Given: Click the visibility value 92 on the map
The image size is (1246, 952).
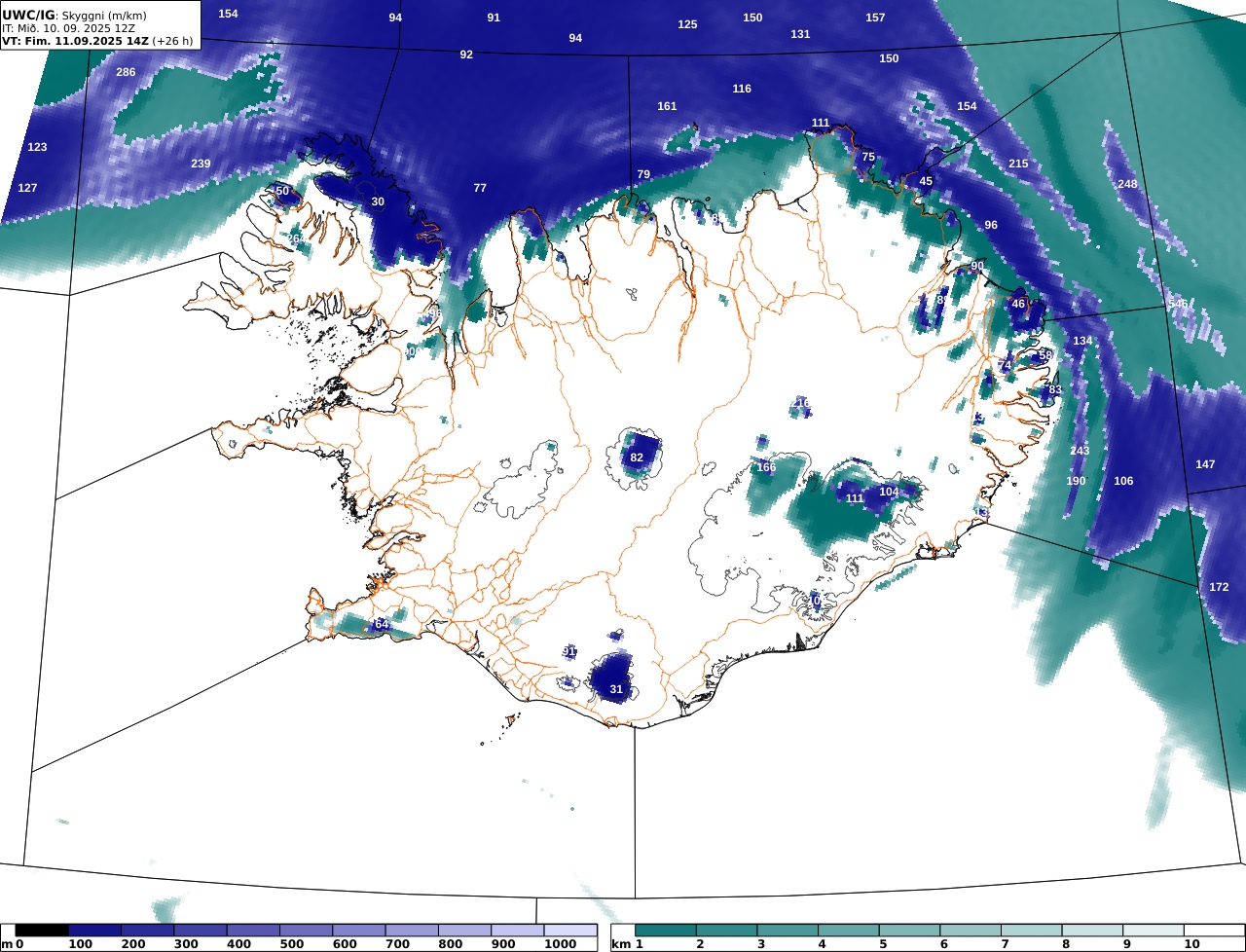Looking at the screenshot, I should [x=466, y=55].
